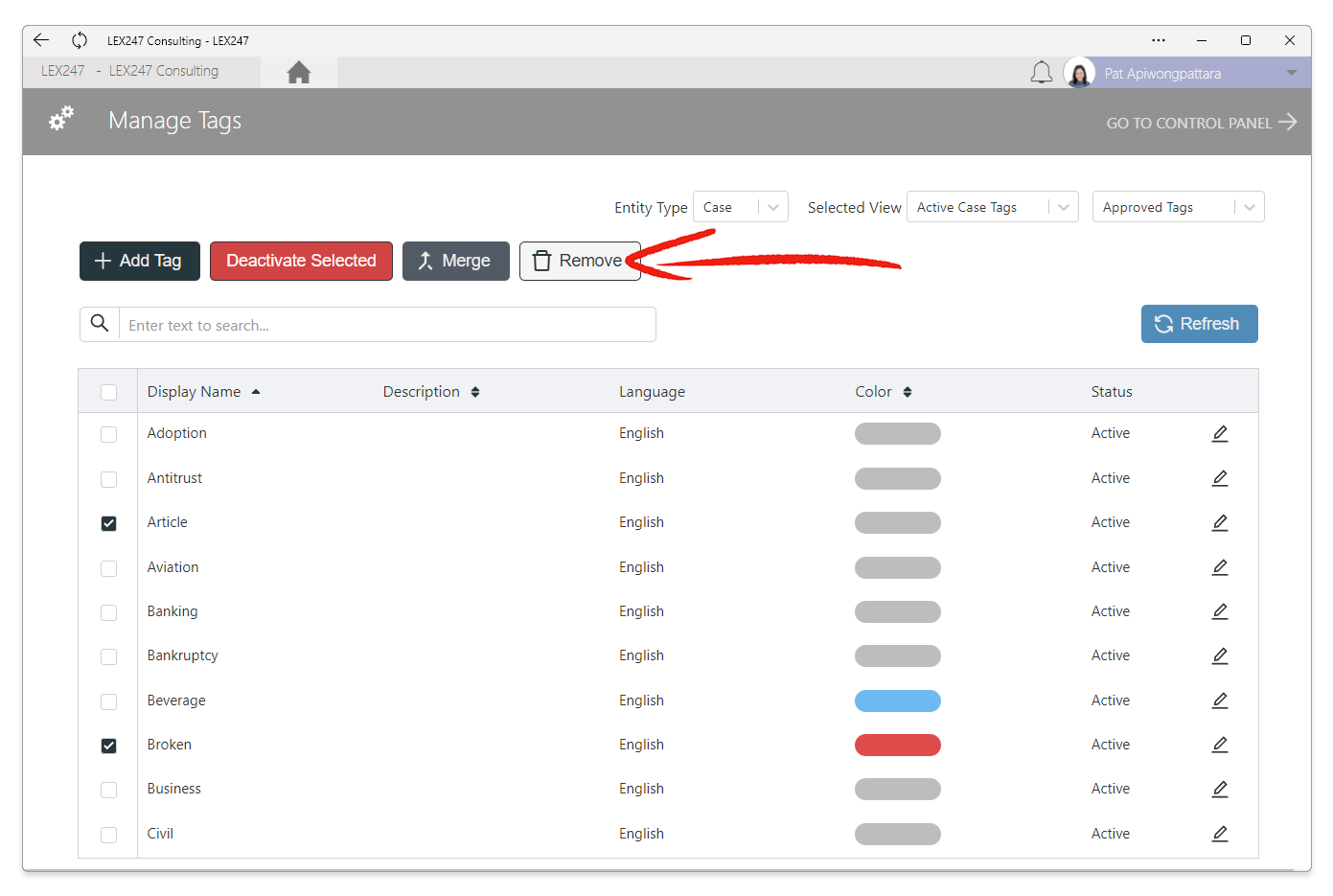The width and height of the screenshot is (1333, 896).
Task: Click the Beverage tag's blue color swatch
Action: point(897,701)
